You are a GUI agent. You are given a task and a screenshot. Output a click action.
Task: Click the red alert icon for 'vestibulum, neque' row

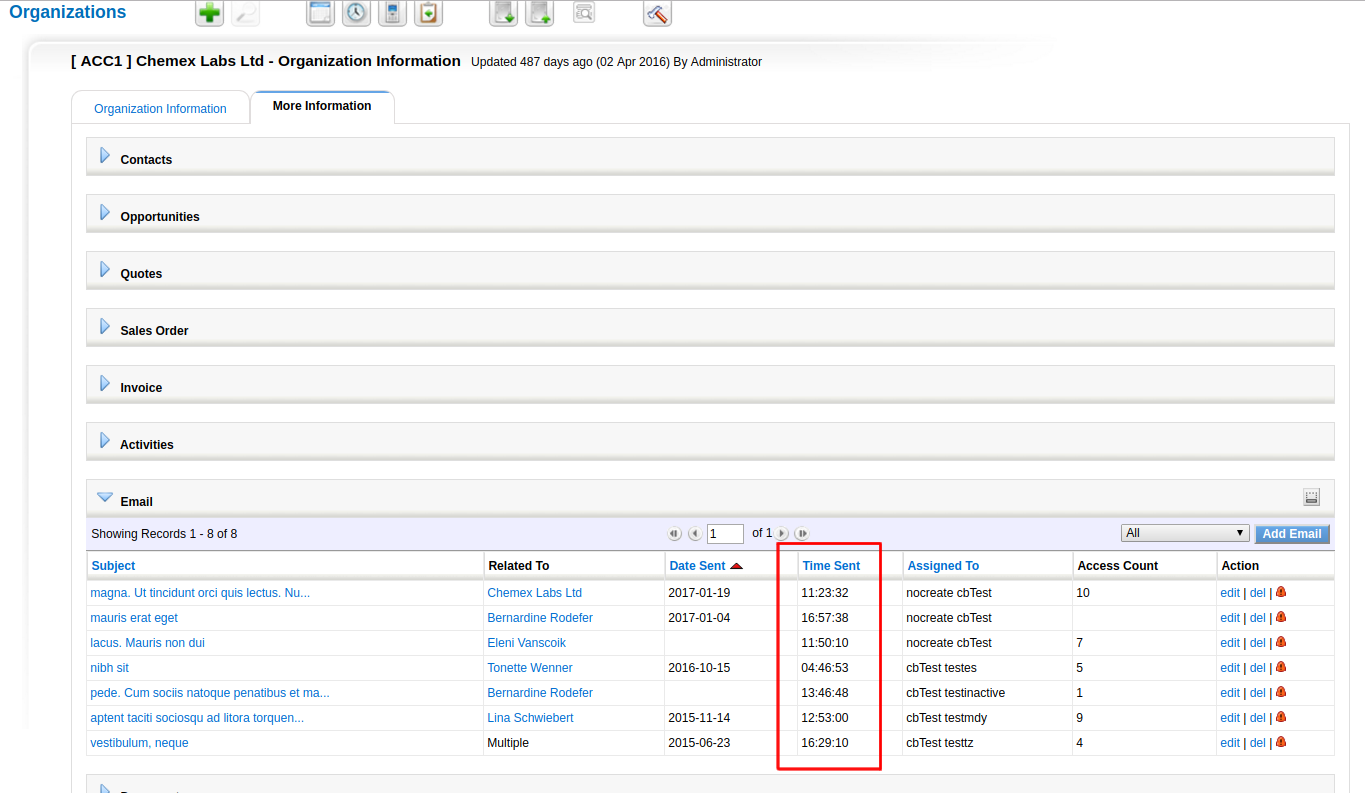1281,742
